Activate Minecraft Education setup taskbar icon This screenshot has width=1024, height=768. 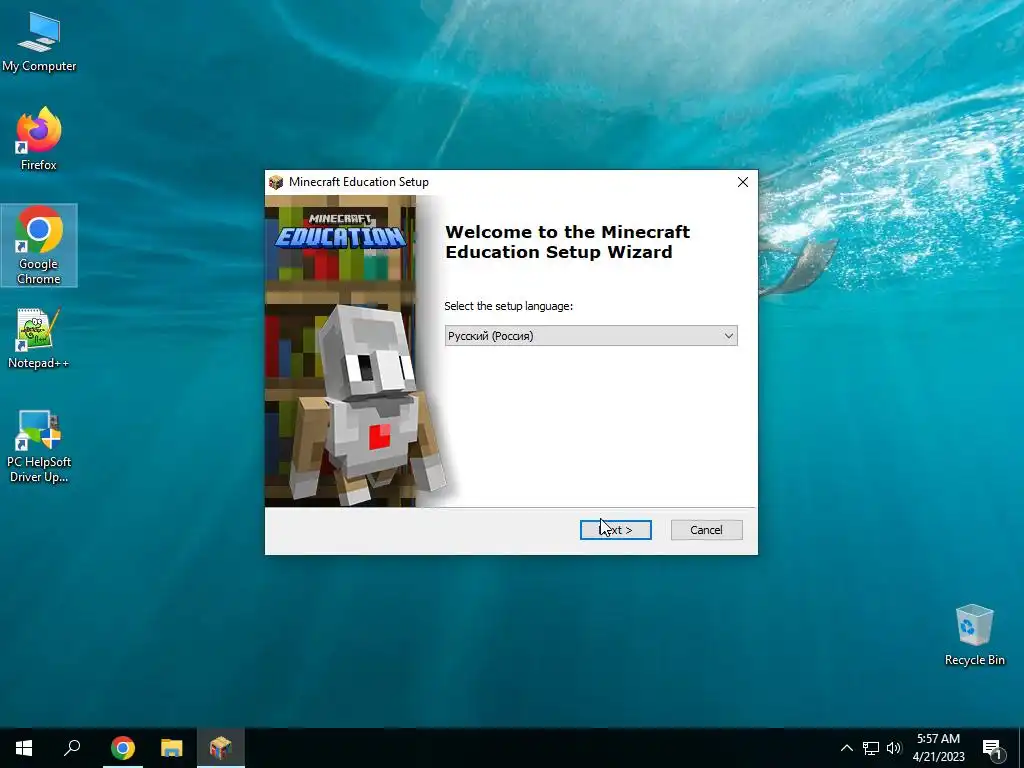tap(221, 748)
